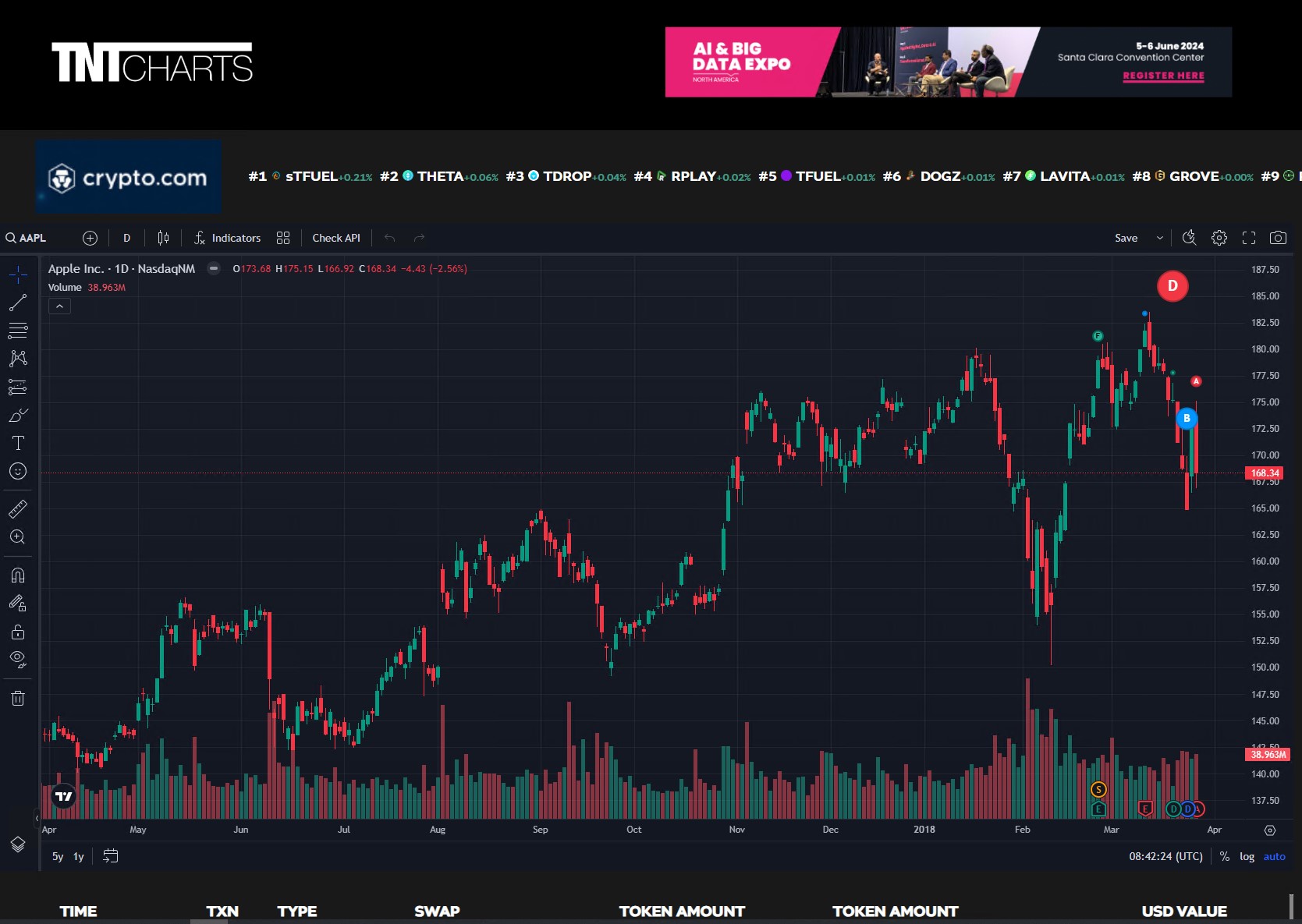Select TFUEL in the ticker
The height and width of the screenshot is (924, 1302).
pyautogui.click(x=817, y=176)
